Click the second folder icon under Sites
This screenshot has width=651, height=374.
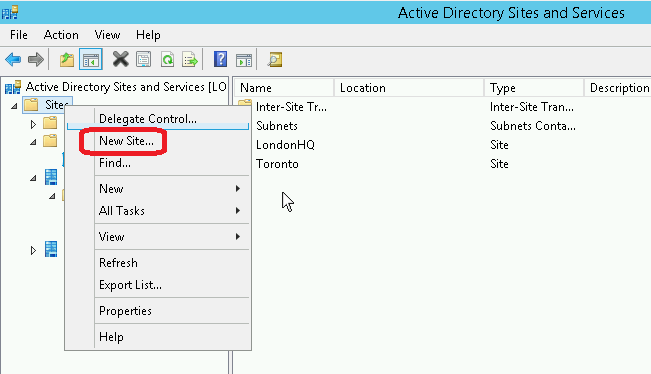pyautogui.click(x=50, y=141)
